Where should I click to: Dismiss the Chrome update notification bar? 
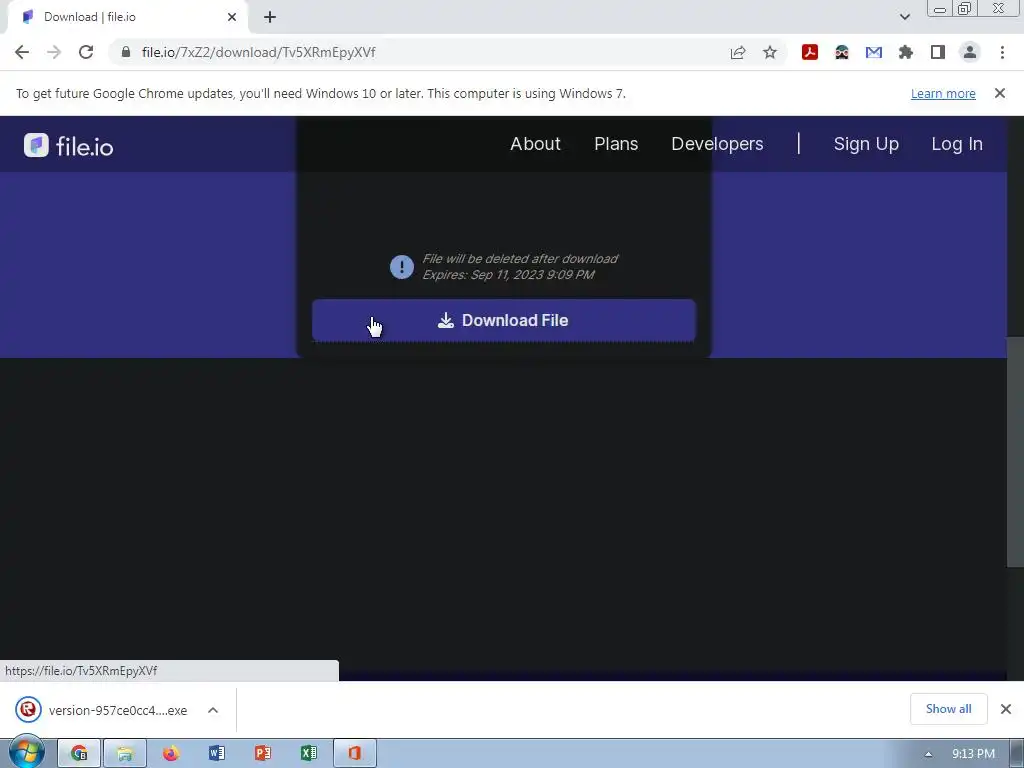[999, 93]
